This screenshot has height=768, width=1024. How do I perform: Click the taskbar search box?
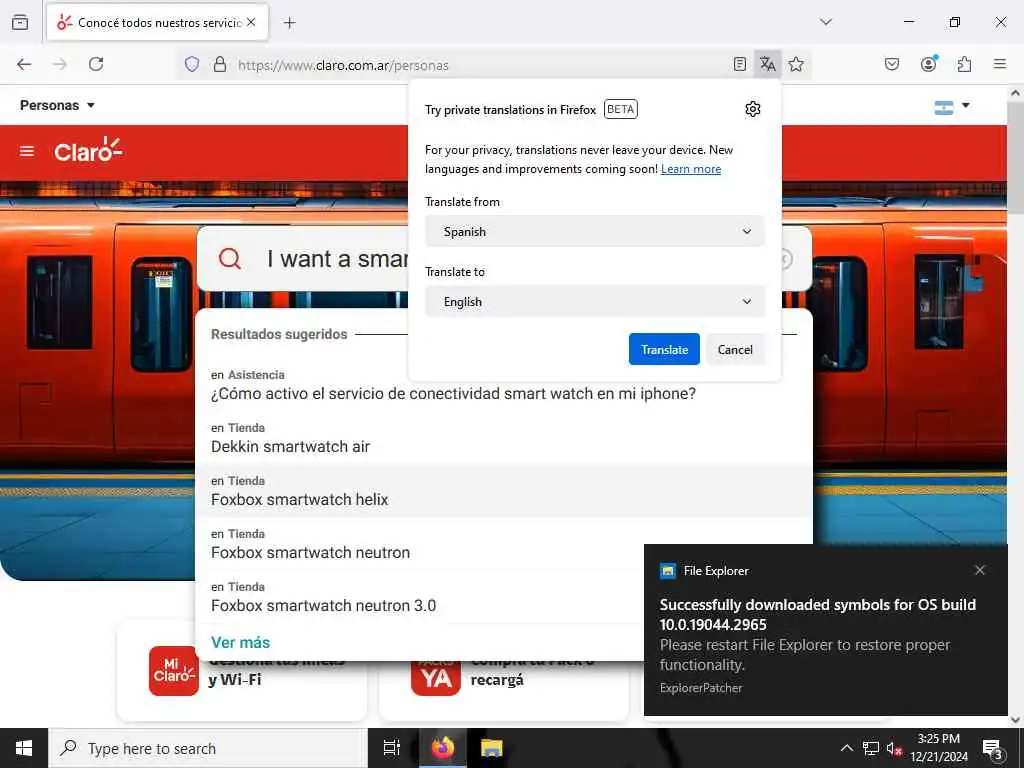[208, 748]
